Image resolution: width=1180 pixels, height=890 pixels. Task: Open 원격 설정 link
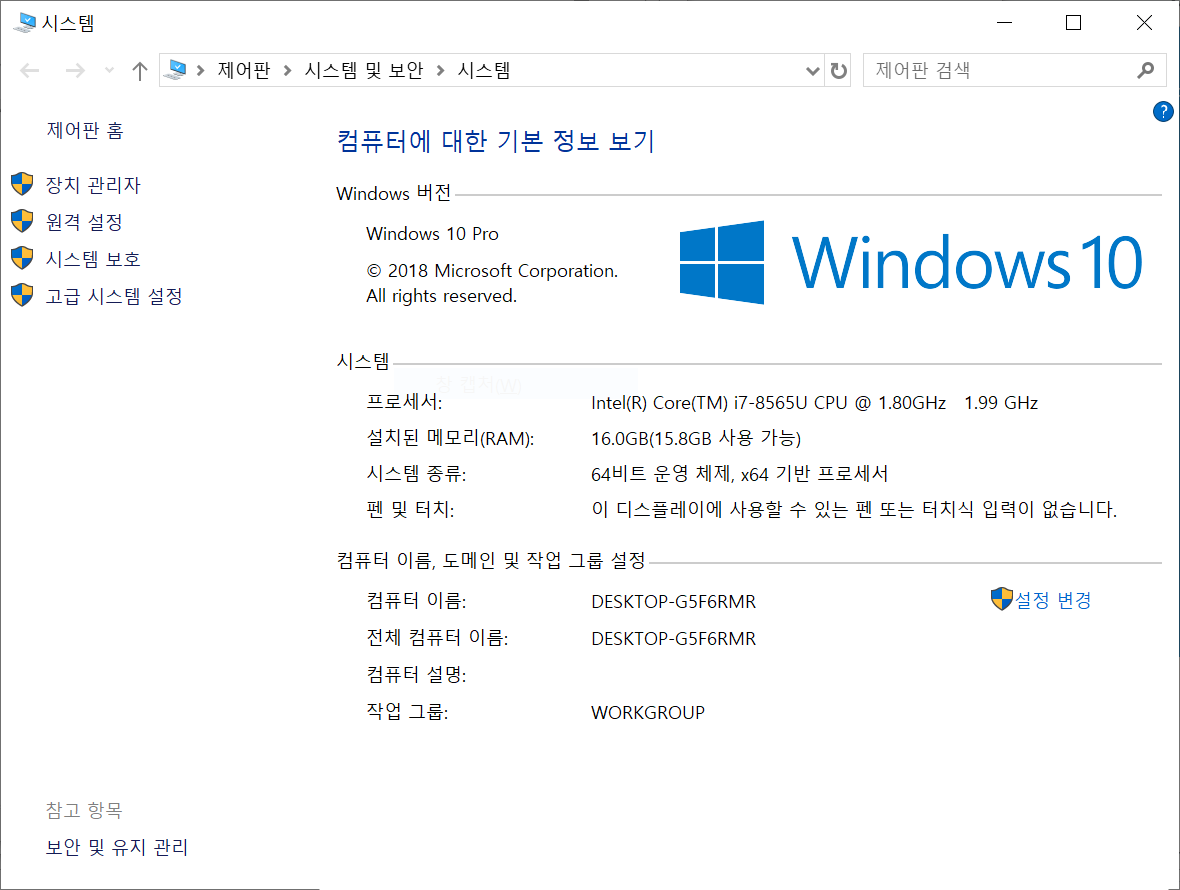tap(84, 222)
